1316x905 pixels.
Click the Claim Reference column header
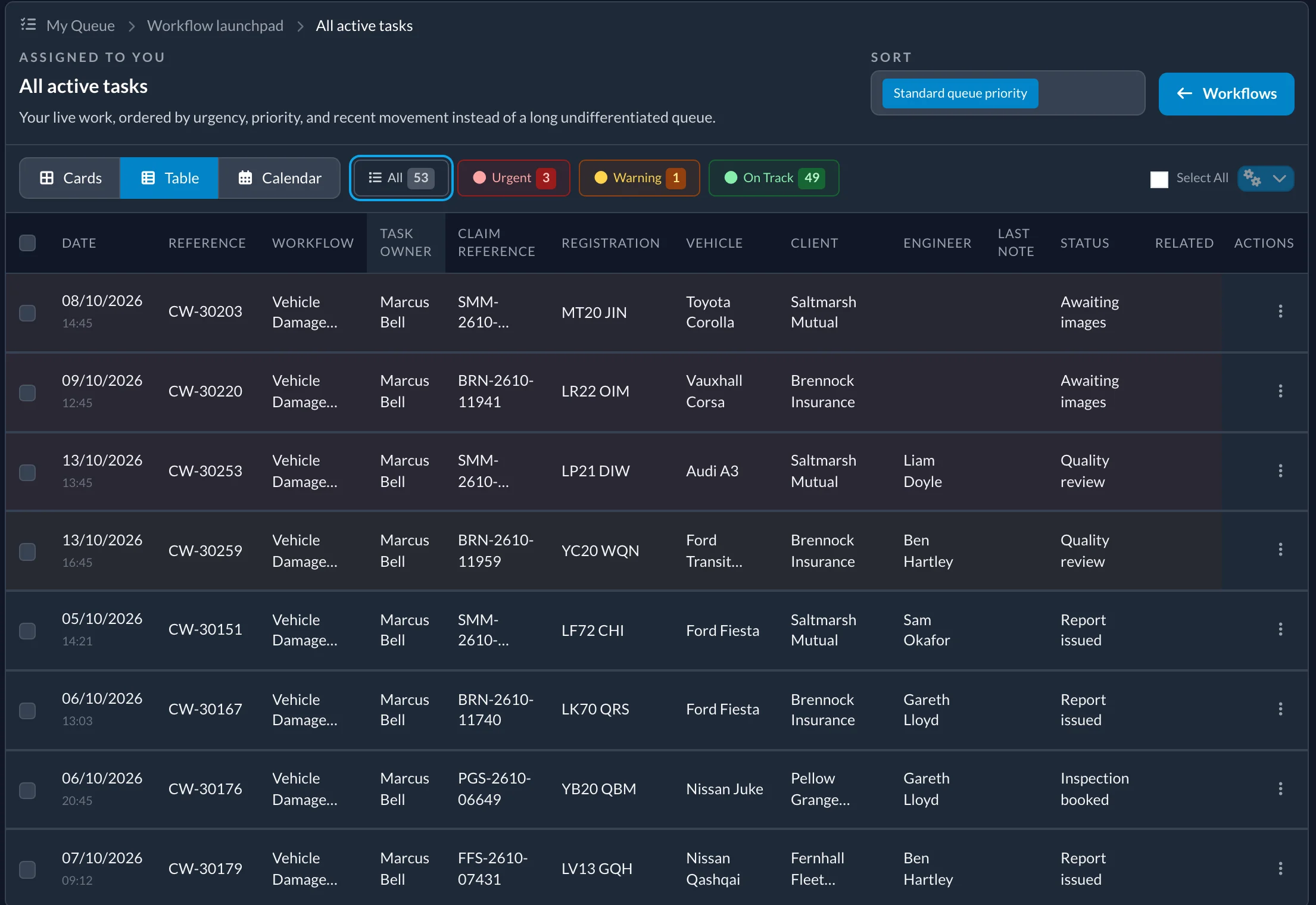click(496, 243)
